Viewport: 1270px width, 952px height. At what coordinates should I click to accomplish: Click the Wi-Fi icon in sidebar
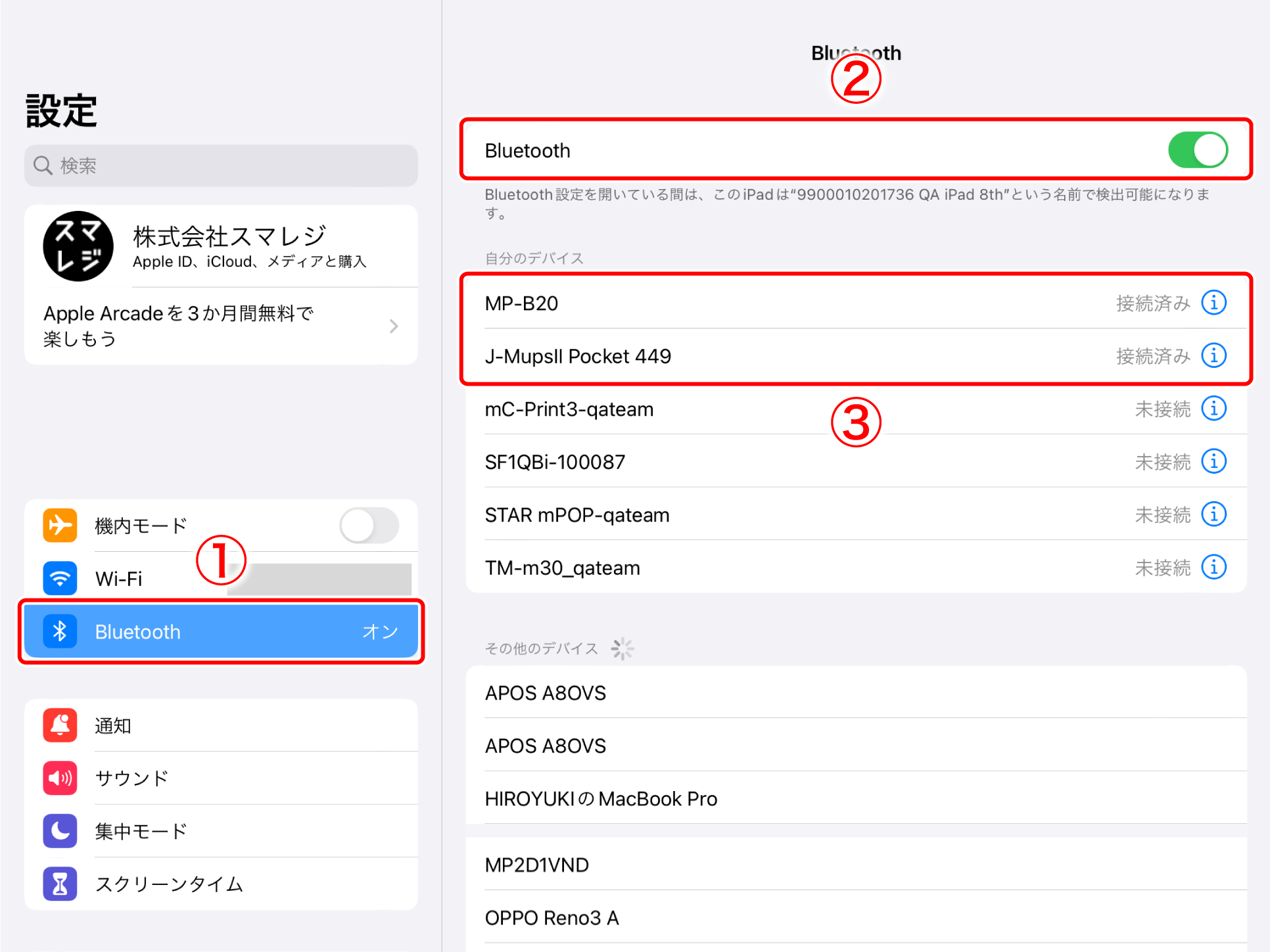pyautogui.click(x=60, y=578)
